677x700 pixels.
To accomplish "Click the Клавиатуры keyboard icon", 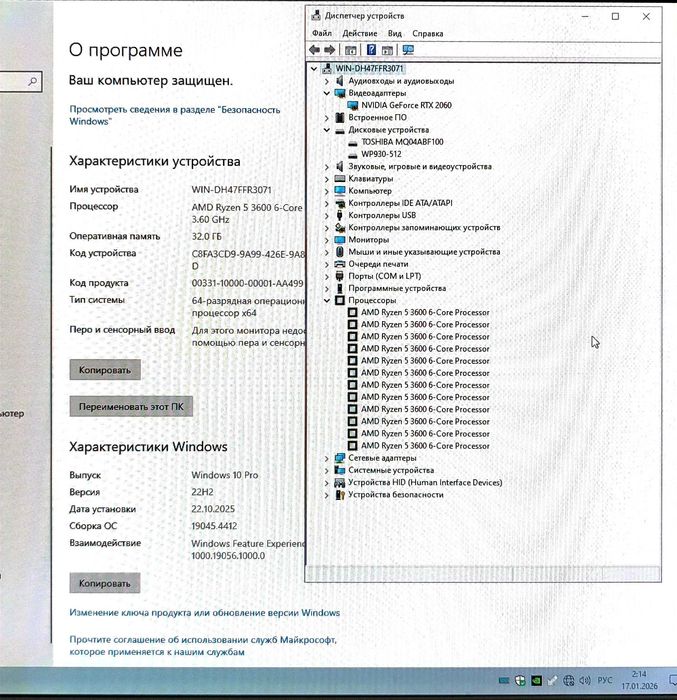I will tap(340, 179).
